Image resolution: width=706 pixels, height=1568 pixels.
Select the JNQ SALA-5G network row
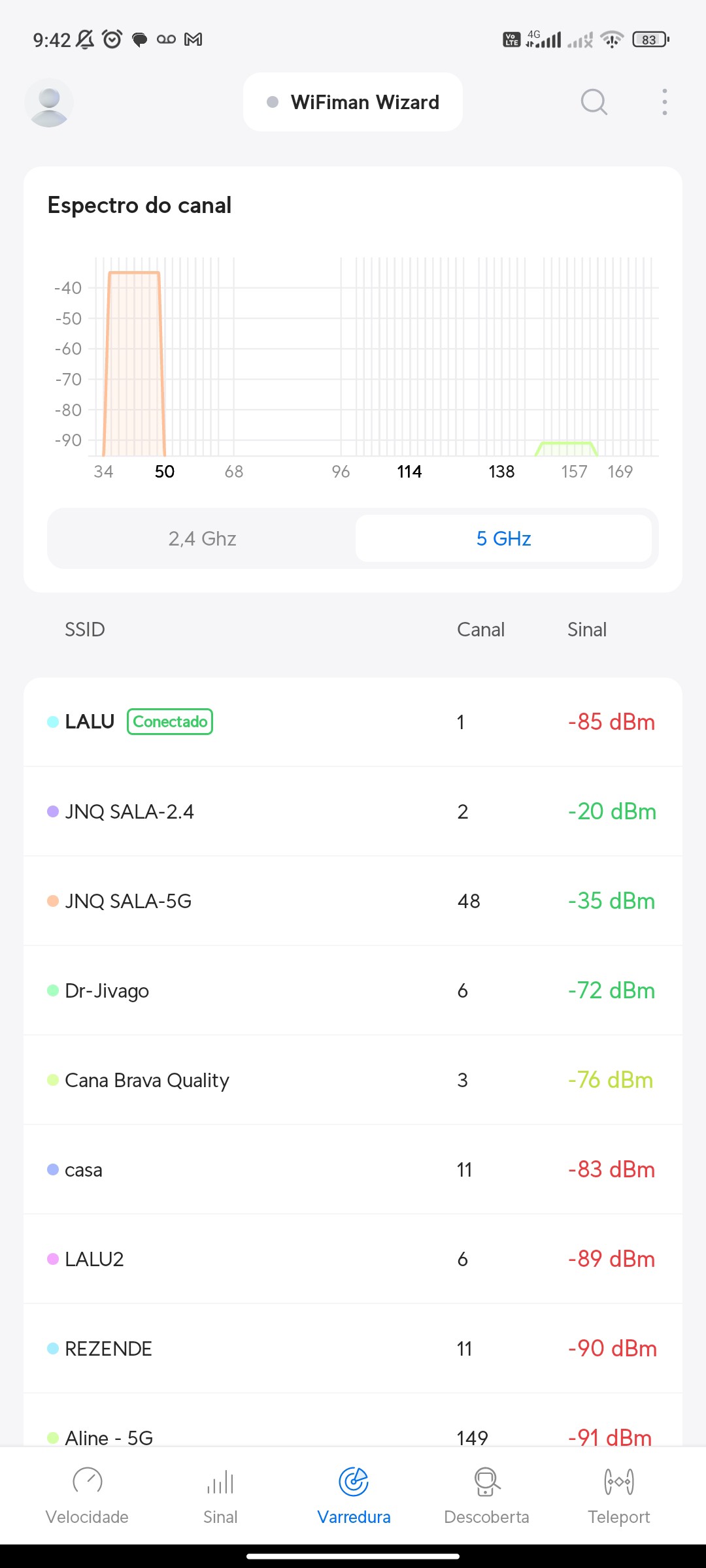coord(353,901)
